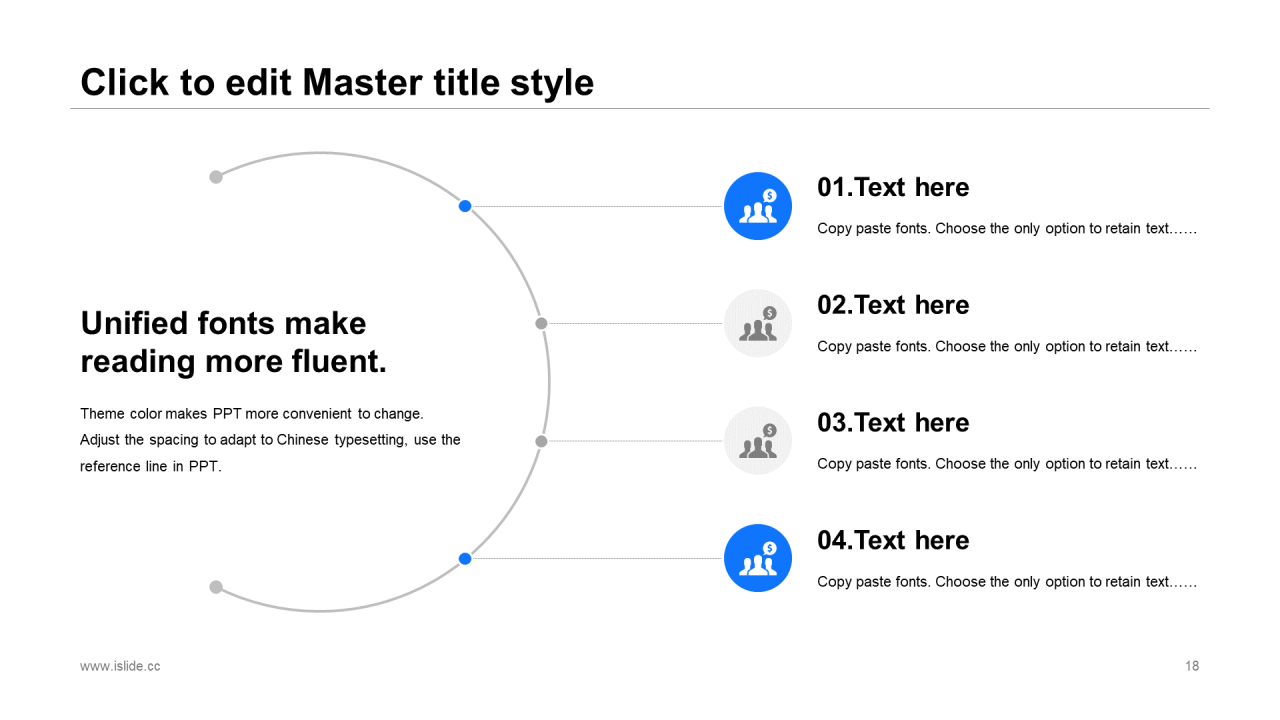Click the gray endpoint dot at the arc's top
The height and width of the screenshot is (720, 1280).
[x=216, y=177]
